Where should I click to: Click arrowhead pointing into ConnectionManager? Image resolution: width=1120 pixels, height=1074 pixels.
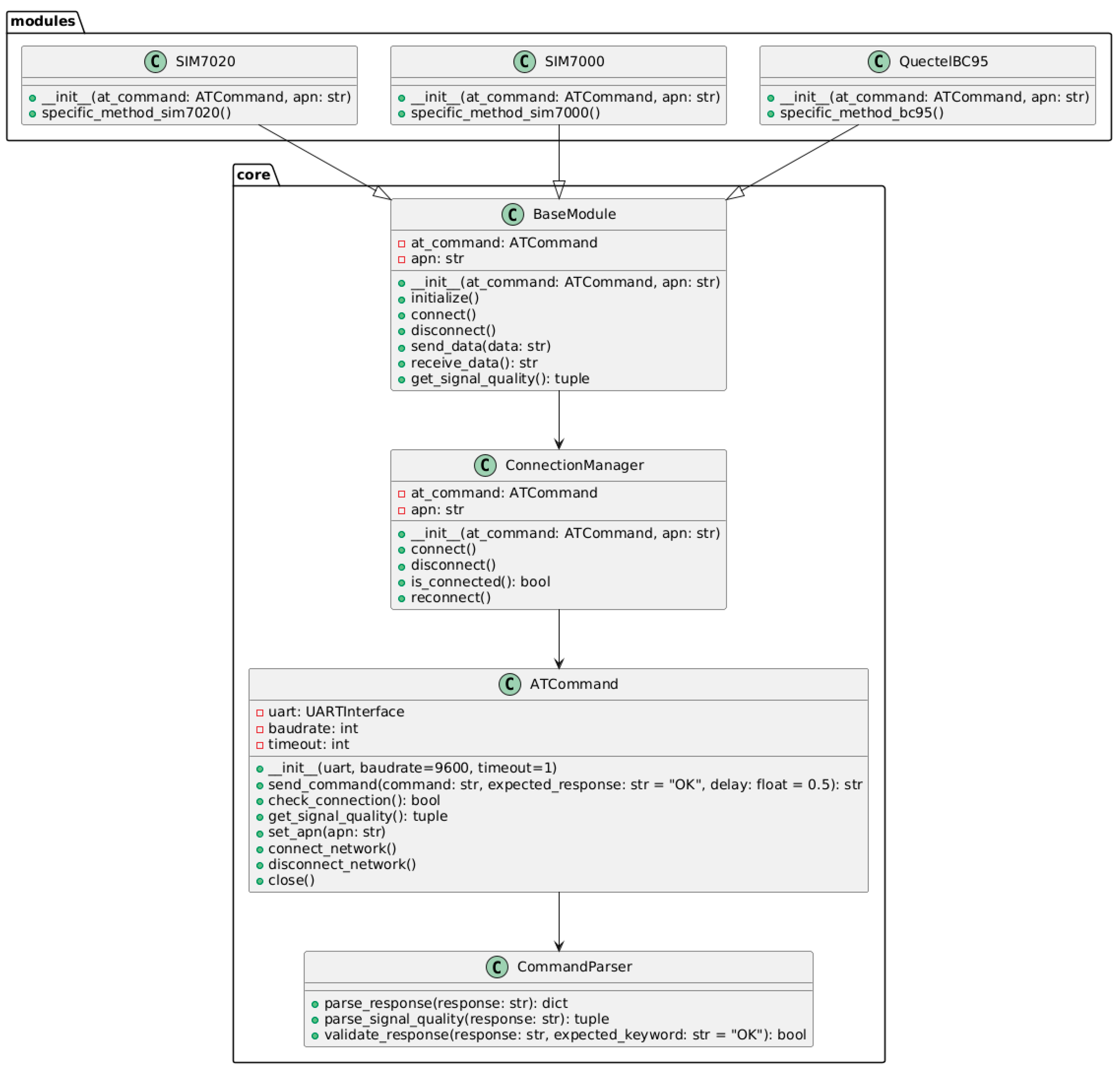(x=559, y=444)
